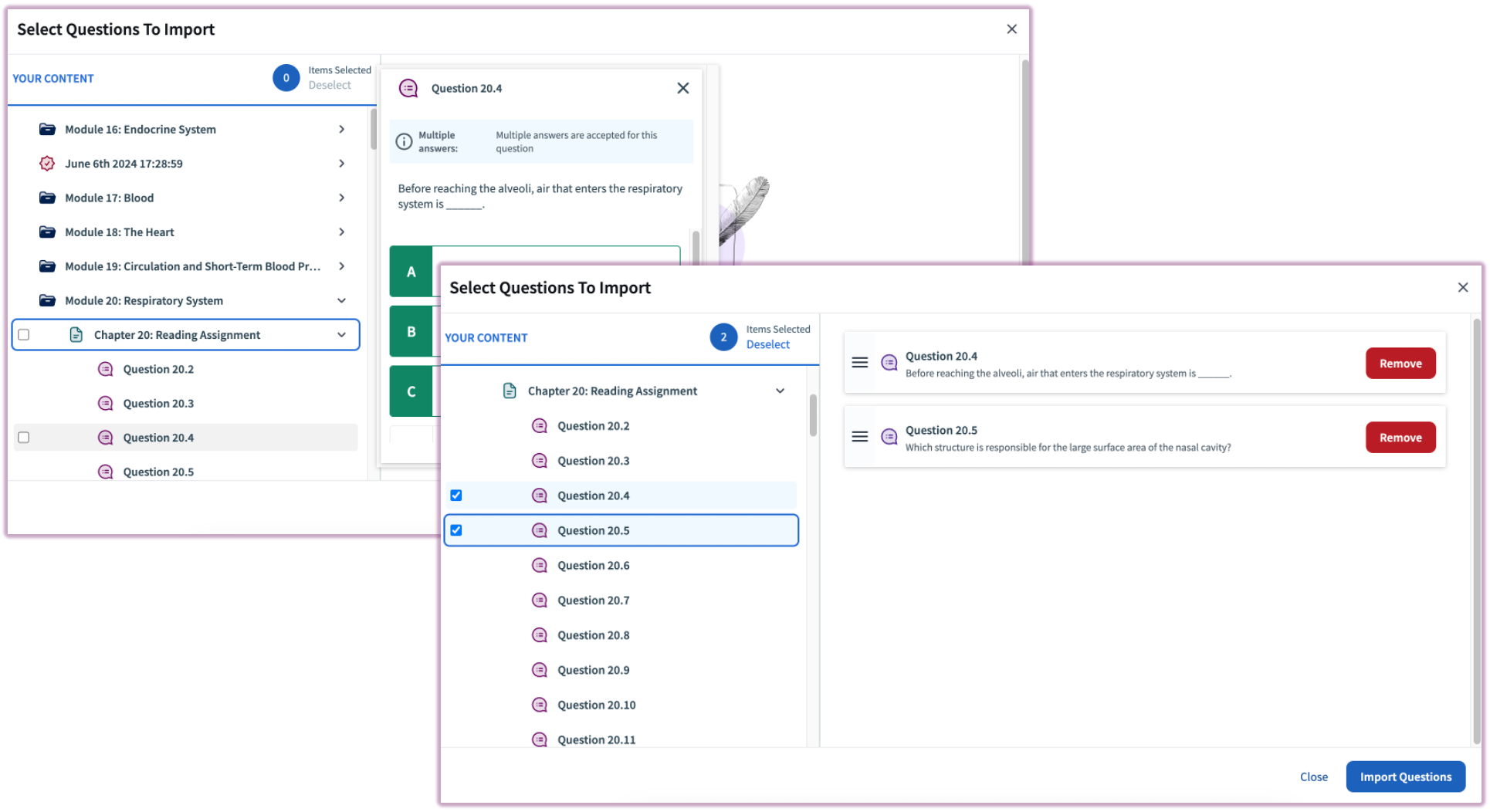Screen dimensions: 1490x812
Task: Click the Deselect link
Action: tap(767, 344)
